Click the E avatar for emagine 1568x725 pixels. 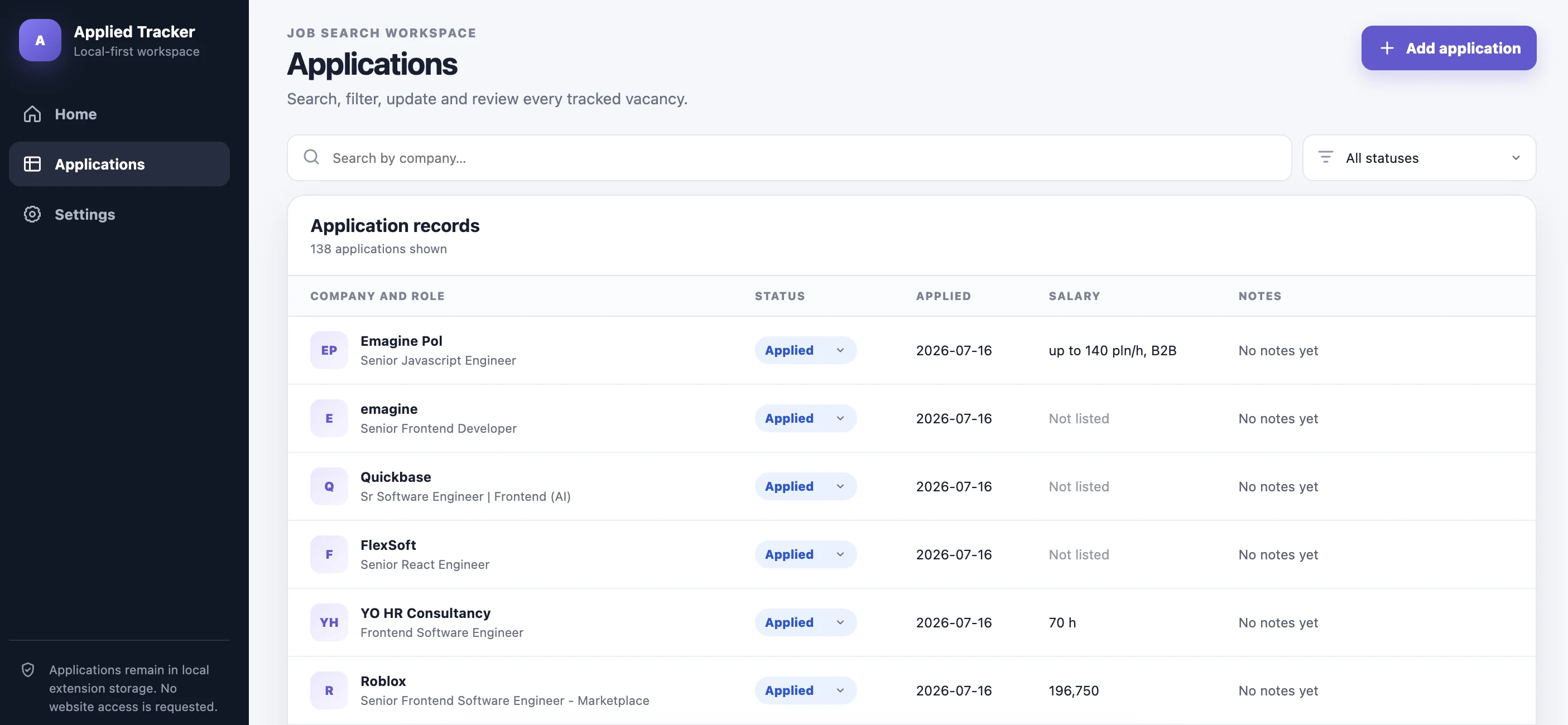[329, 418]
